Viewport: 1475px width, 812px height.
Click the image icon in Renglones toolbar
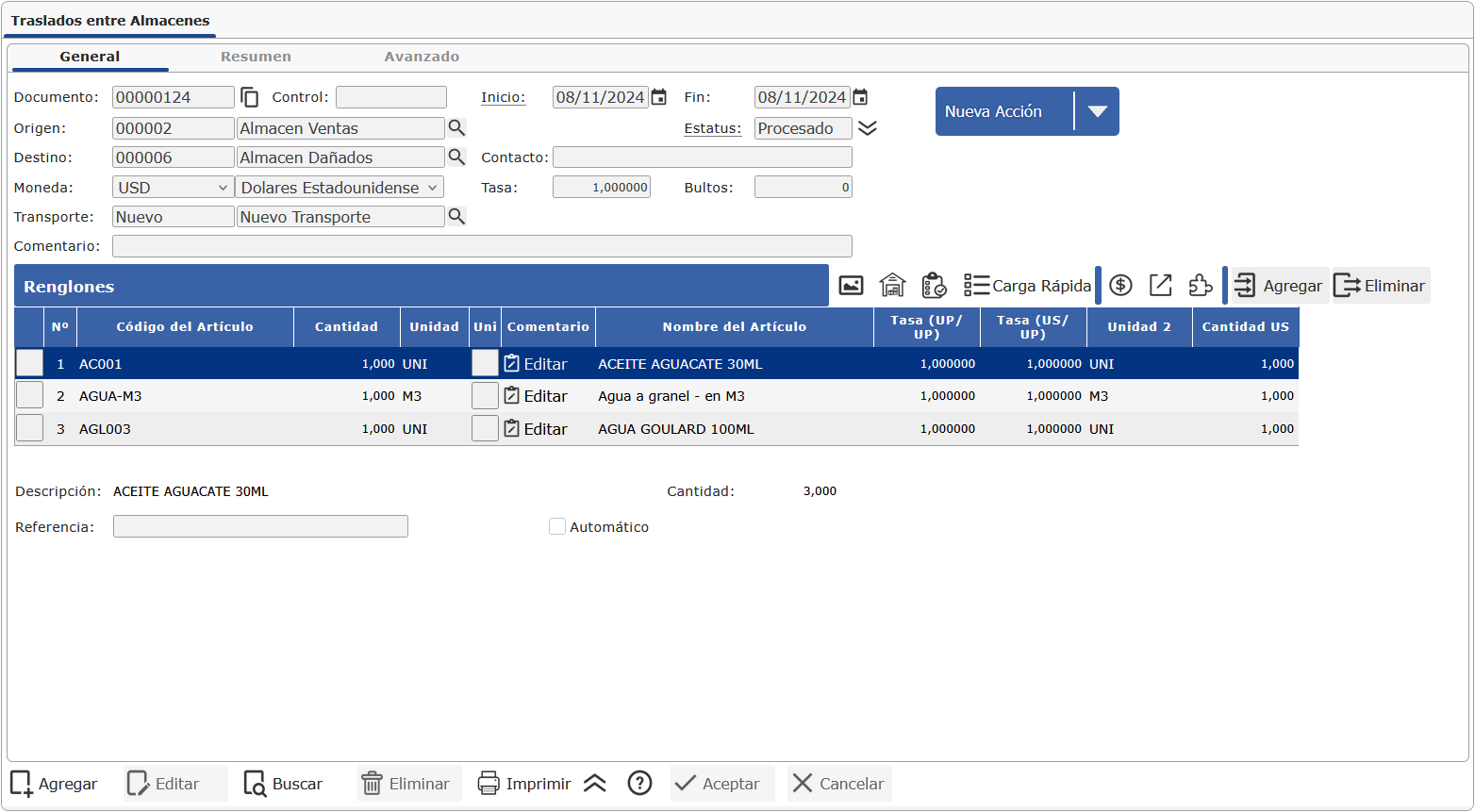(x=851, y=286)
